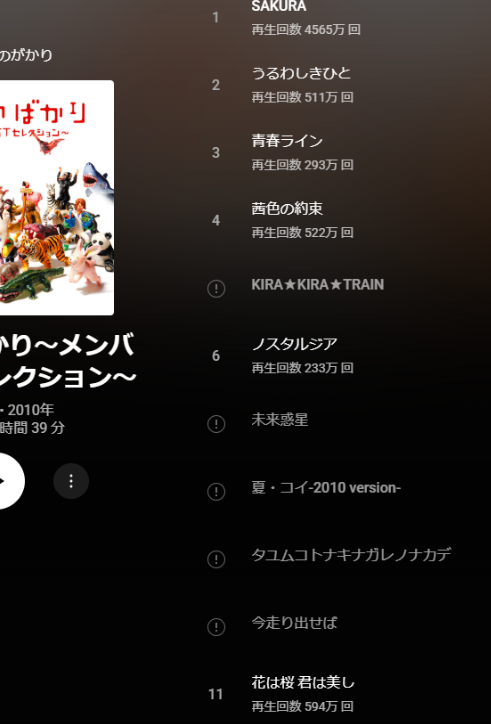
Task: Open the album cover artwork
Action: pyautogui.click(x=57, y=198)
